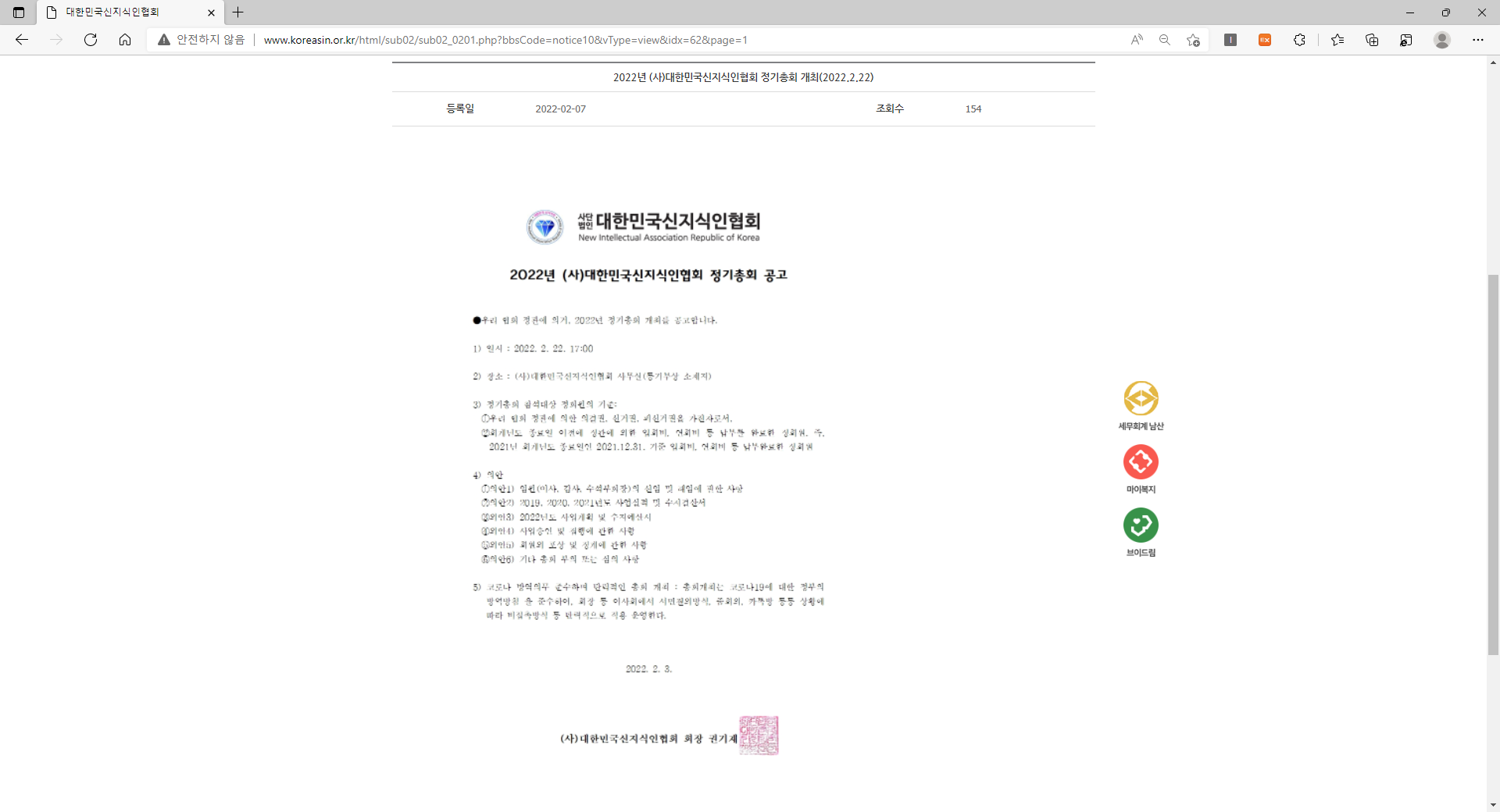Click the 조회수 label
1500x812 pixels.
pos(890,109)
